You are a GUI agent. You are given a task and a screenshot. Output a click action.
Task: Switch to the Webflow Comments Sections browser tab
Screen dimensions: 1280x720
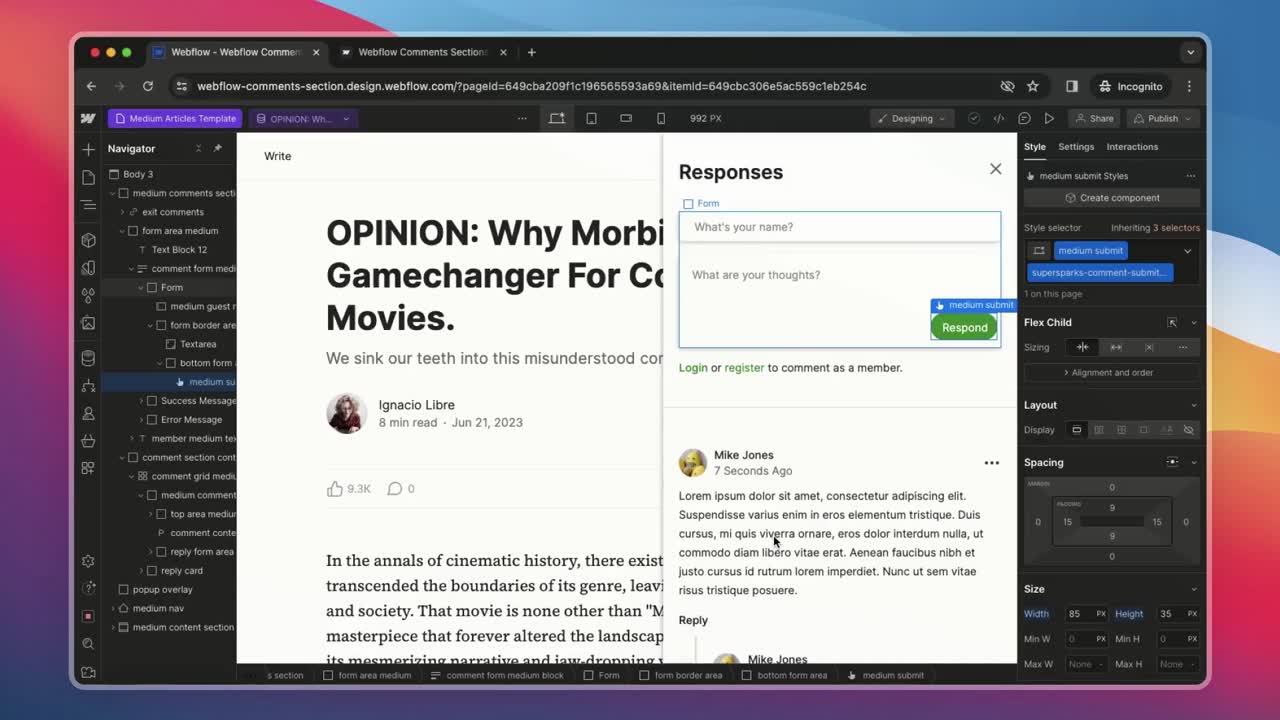pos(420,52)
